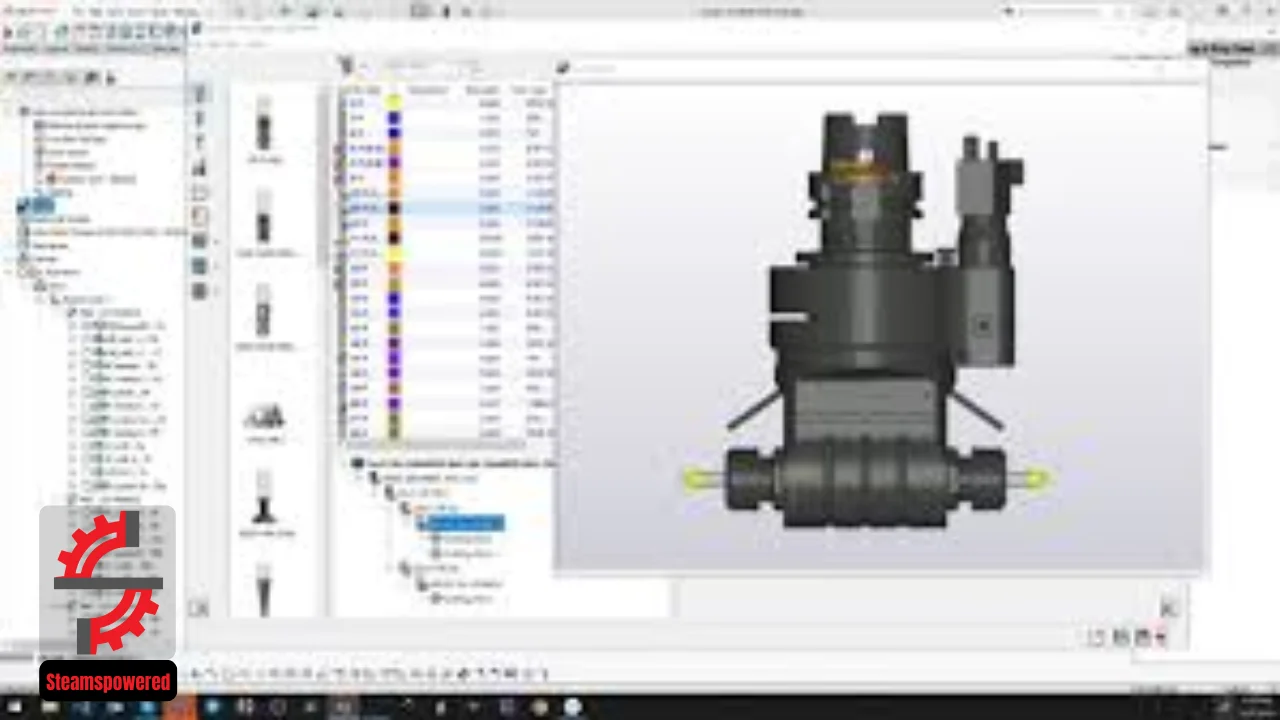The width and height of the screenshot is (1280, 720).
Task: Click the teal icon in the vertical toolbar
Action: (x=199, y=266)
